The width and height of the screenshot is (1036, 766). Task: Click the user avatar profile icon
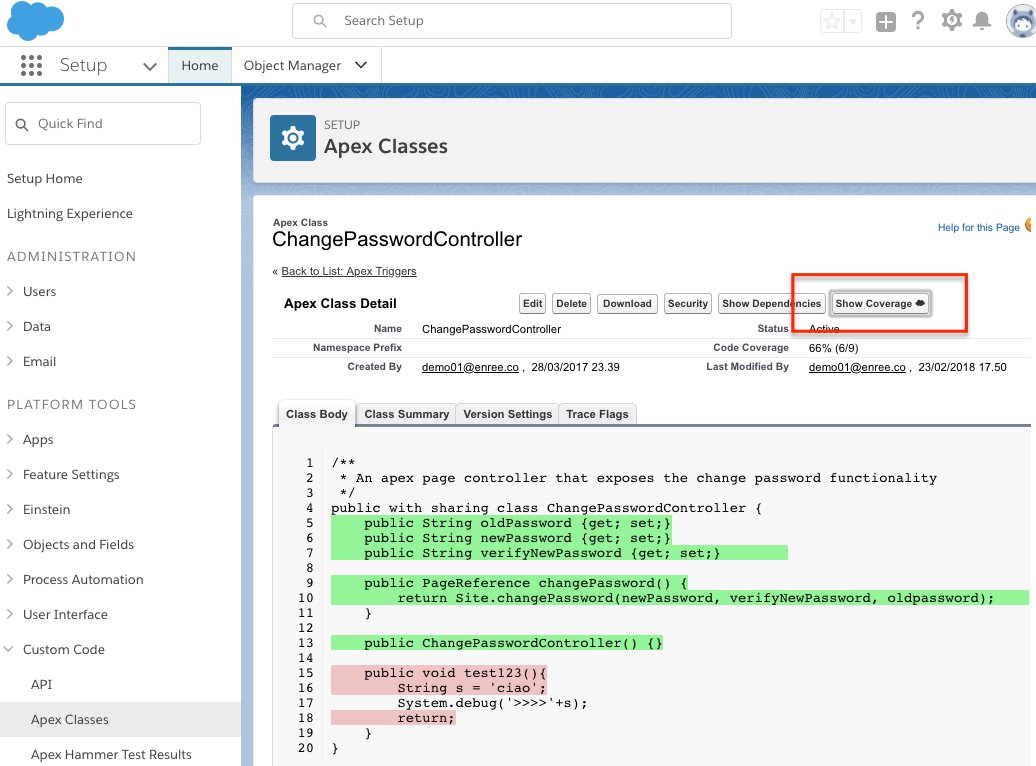tap(1021, 21)
